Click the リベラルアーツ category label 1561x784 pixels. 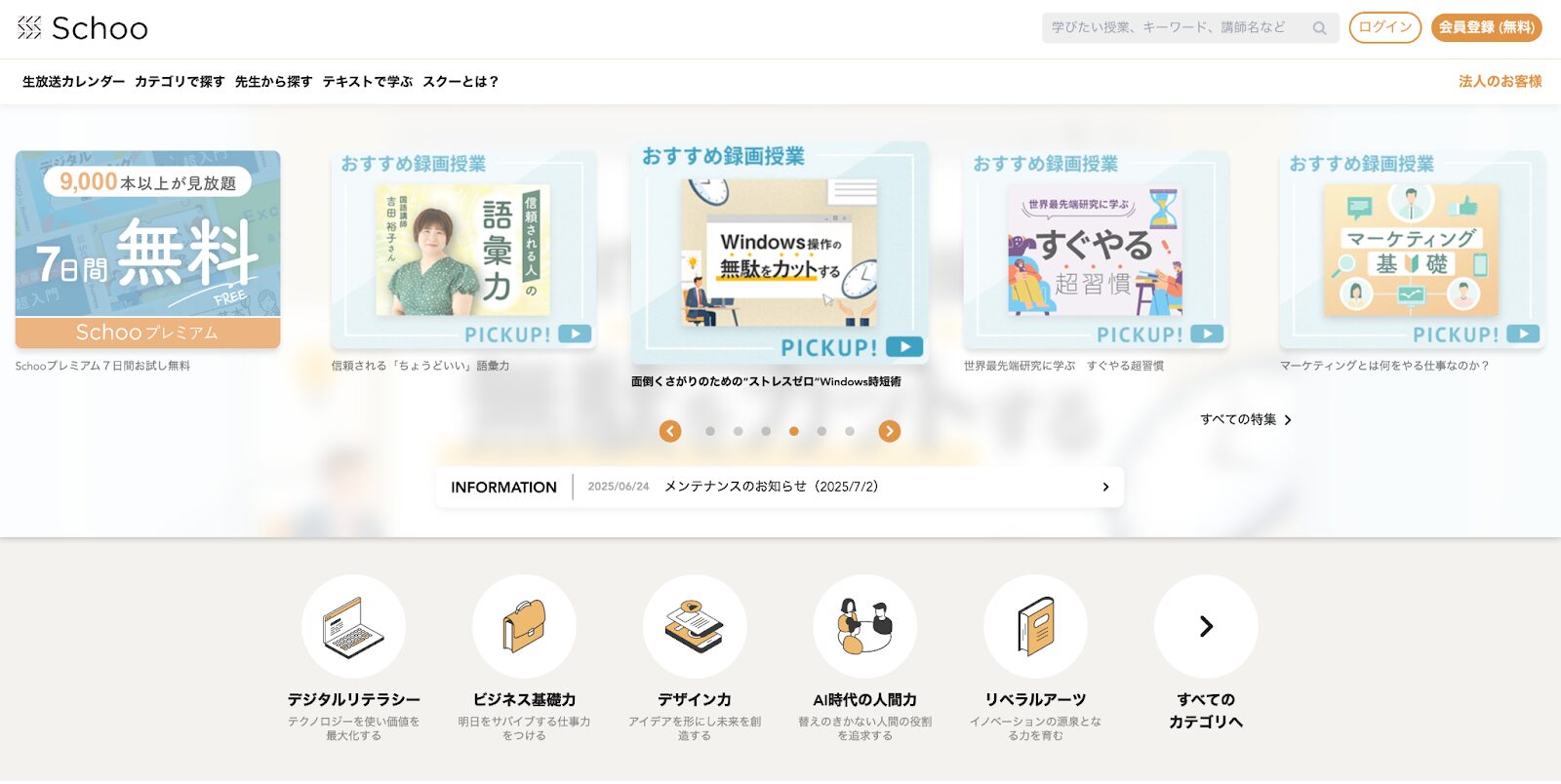[1035, 700]
